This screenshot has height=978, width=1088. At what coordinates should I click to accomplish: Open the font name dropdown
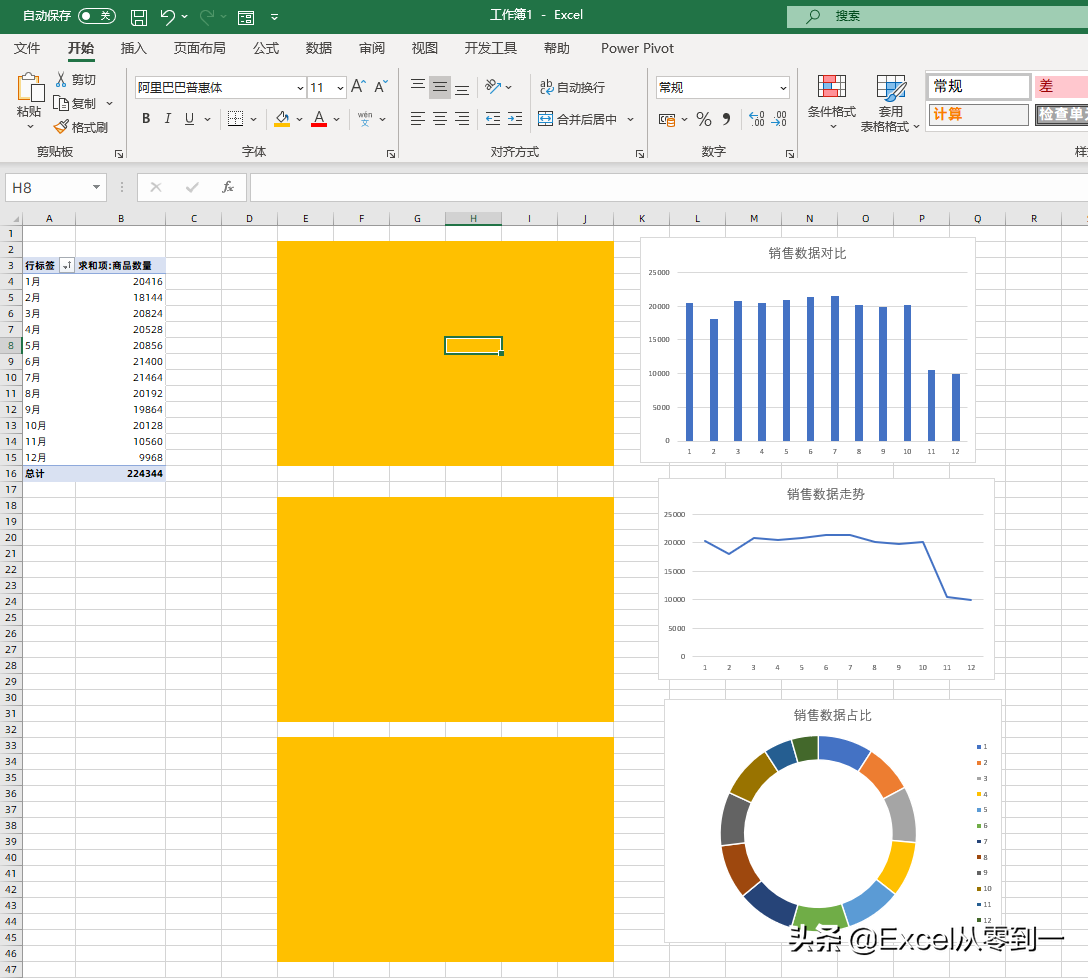[x=300, y=88]
